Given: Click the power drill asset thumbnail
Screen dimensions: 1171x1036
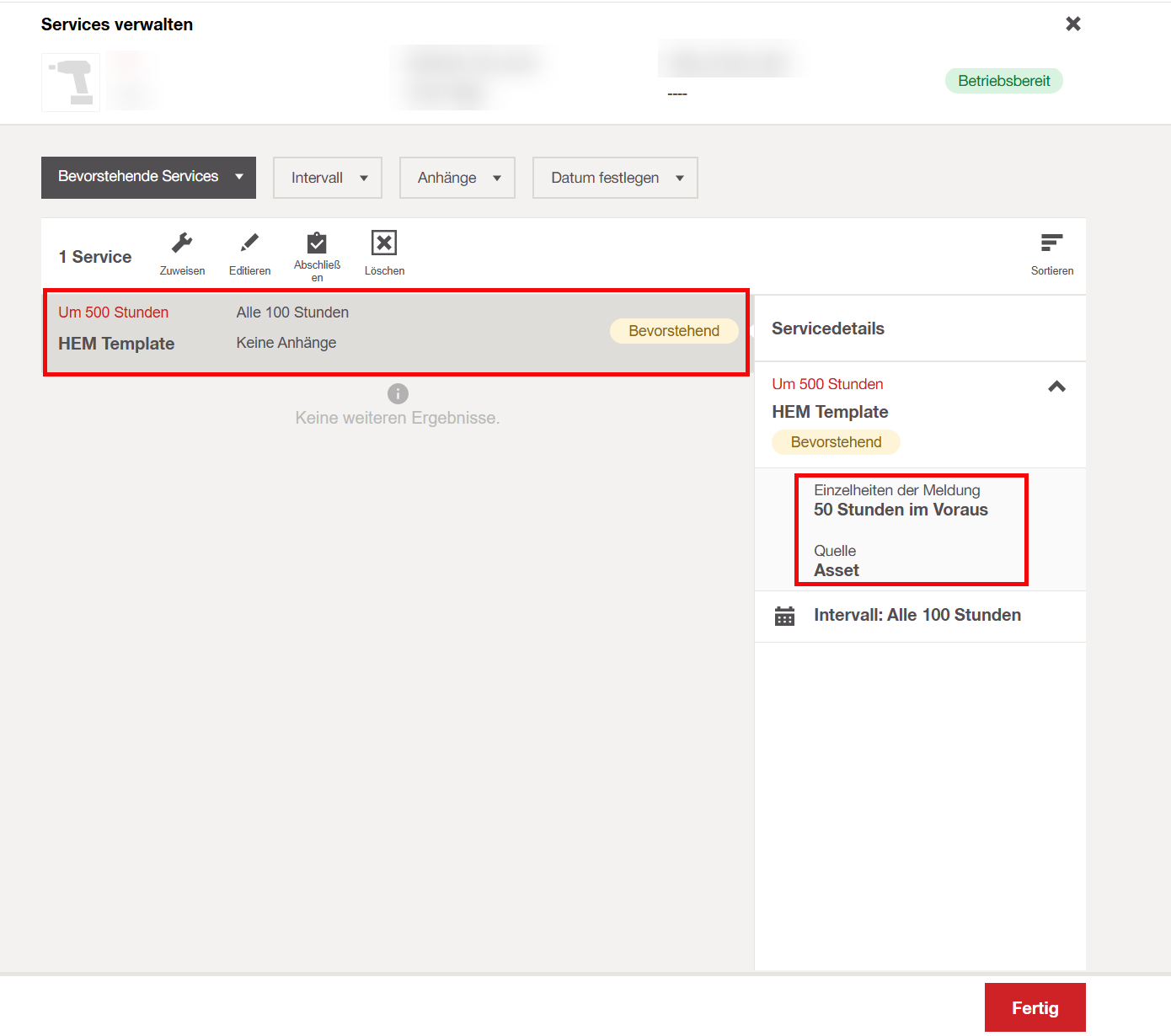Looking at the screenshot, I should [x=71, y=83].
